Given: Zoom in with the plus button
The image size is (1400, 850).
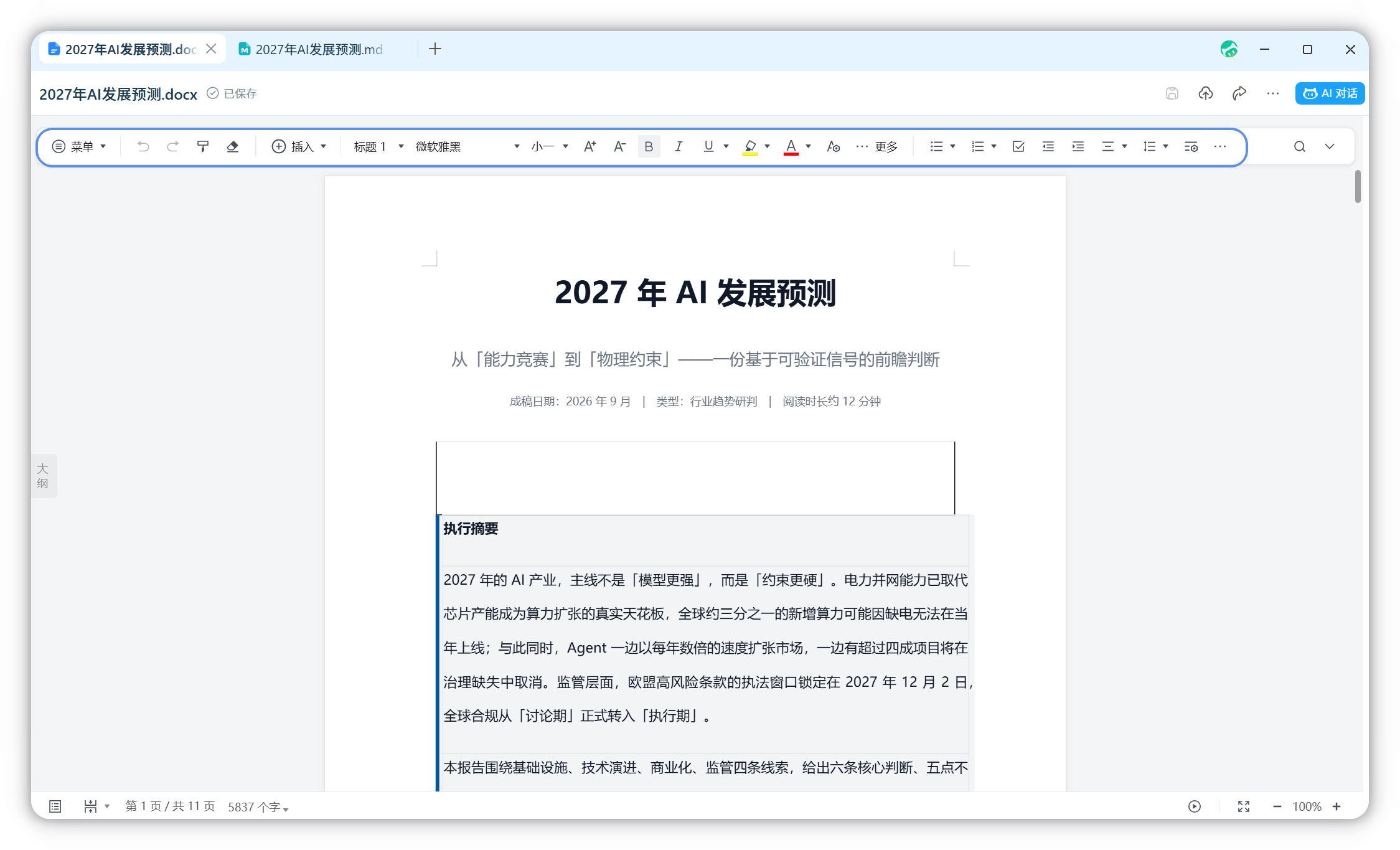Looking at the screenshot, I should click(1337, 806).
